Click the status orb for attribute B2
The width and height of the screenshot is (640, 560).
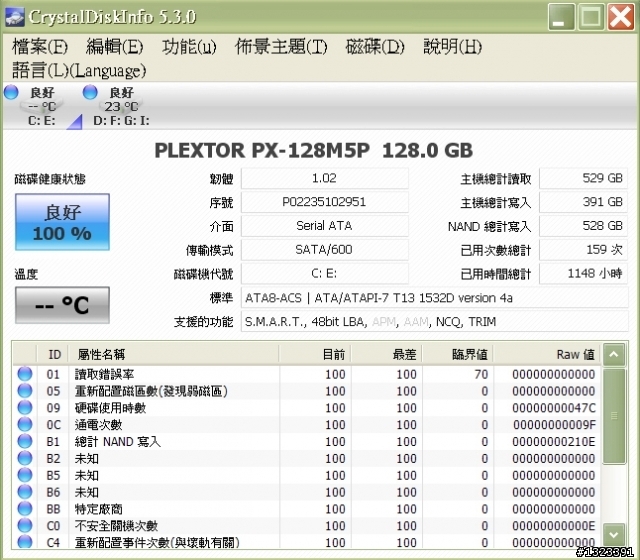pyautogui.click(x=25, y=458)
